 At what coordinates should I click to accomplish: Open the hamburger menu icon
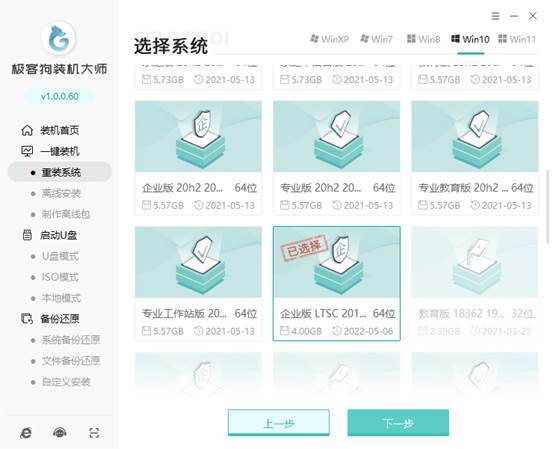tap(495, 16)
